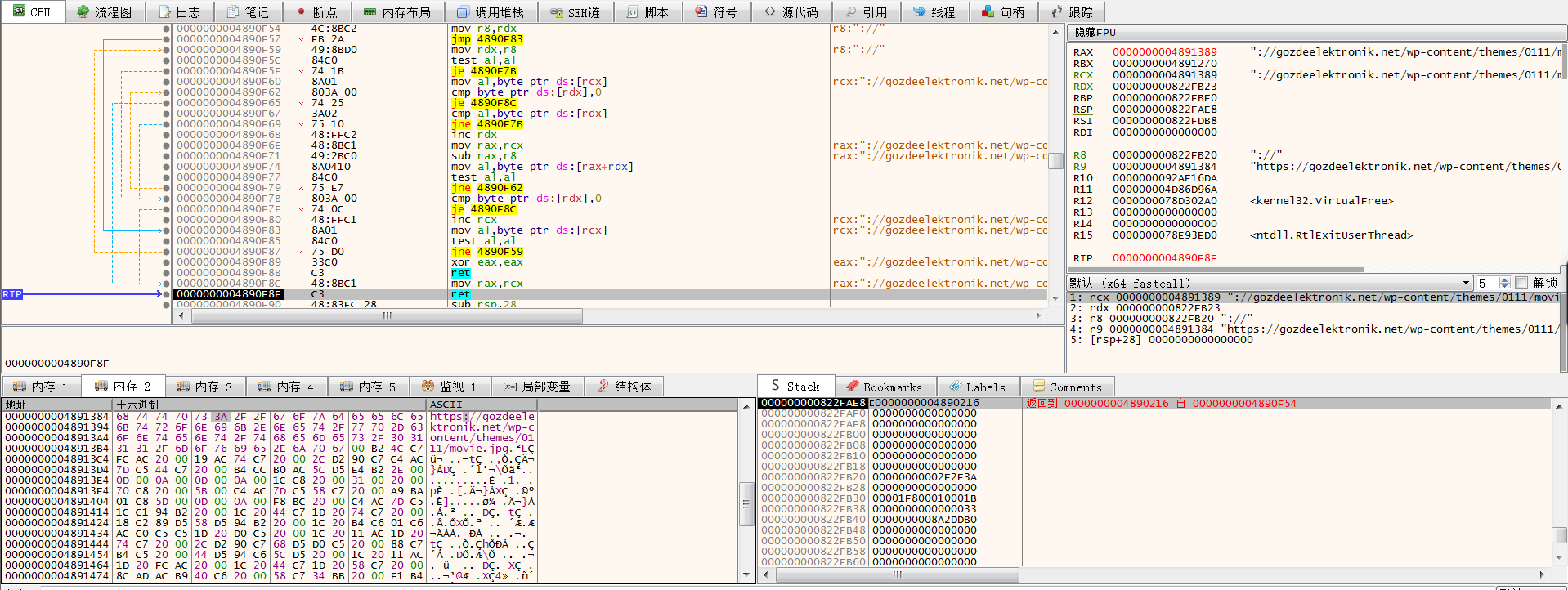This screenshot has height=590, width=1568.
Task: Open 内存布局 memory map chip icon
Action: pyautogui.click(x=370, y=12)
